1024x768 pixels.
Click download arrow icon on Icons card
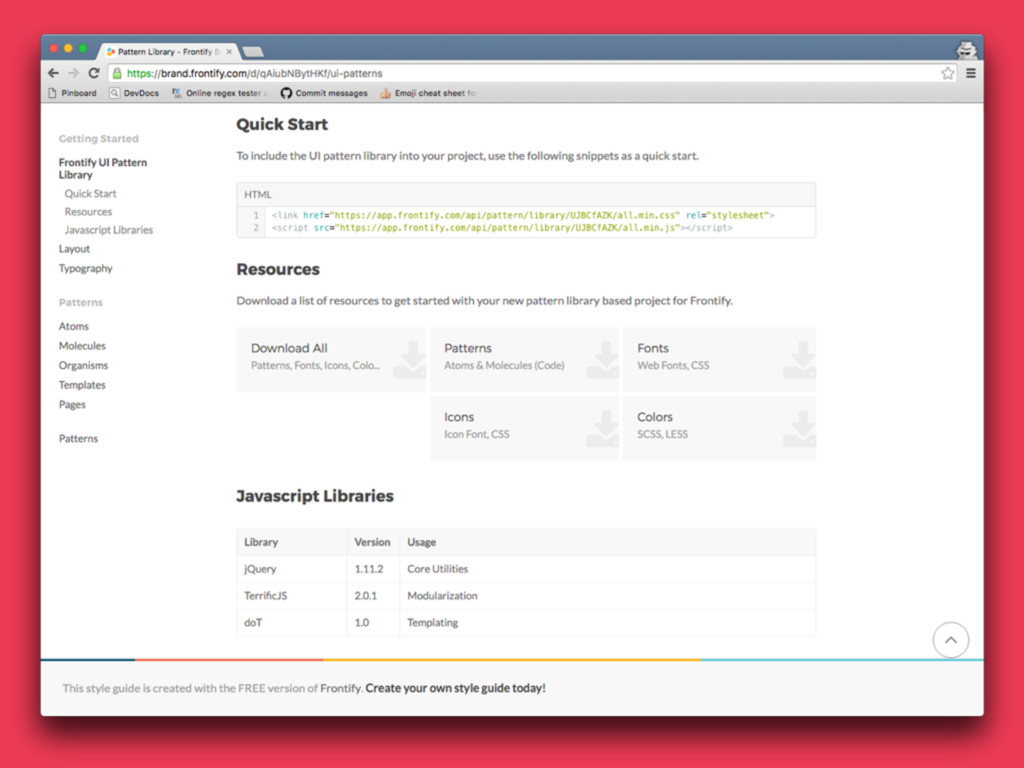(603, 428)
